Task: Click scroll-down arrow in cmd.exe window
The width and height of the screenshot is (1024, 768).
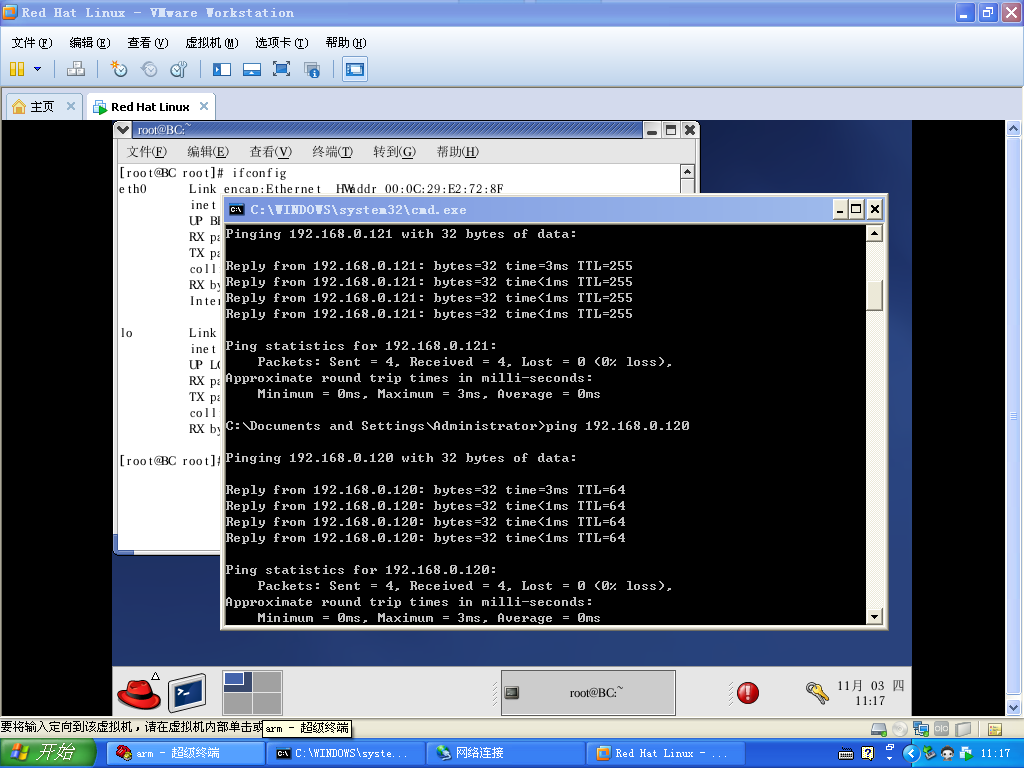Action: pyautogui.click(x=874, y=616)
